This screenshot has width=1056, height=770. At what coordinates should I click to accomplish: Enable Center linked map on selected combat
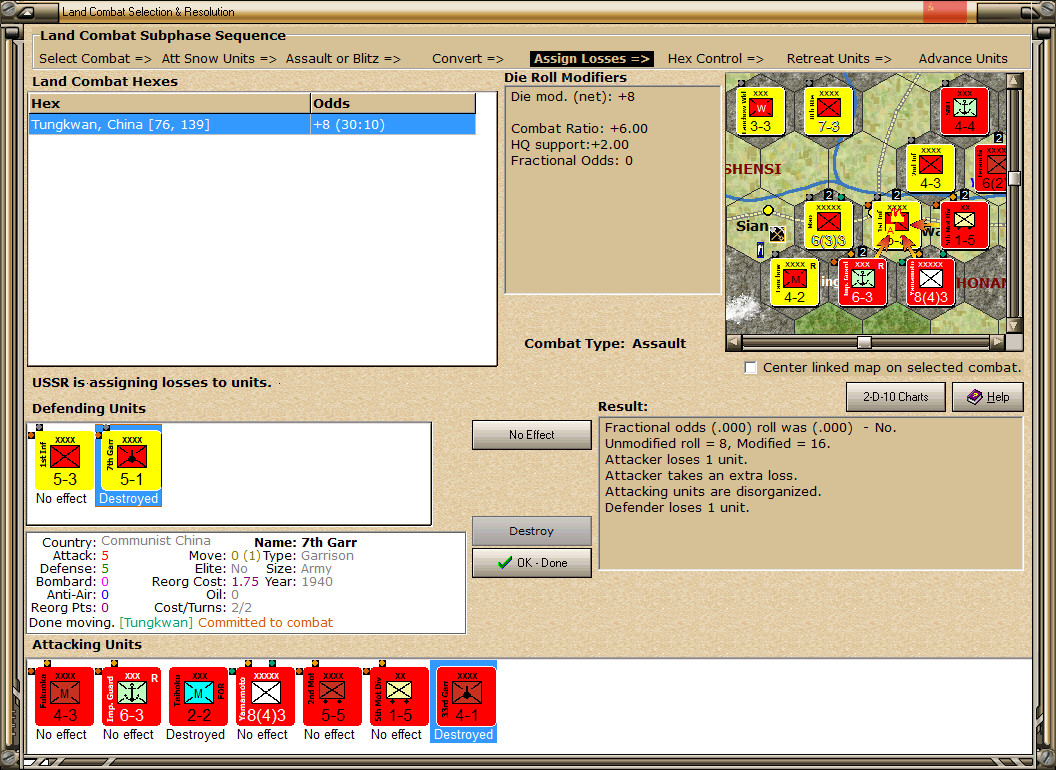(x=750, y=368)
